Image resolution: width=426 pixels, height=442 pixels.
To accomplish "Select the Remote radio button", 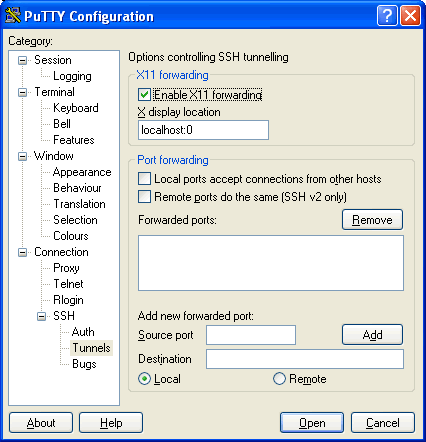I will click(279, 379).
